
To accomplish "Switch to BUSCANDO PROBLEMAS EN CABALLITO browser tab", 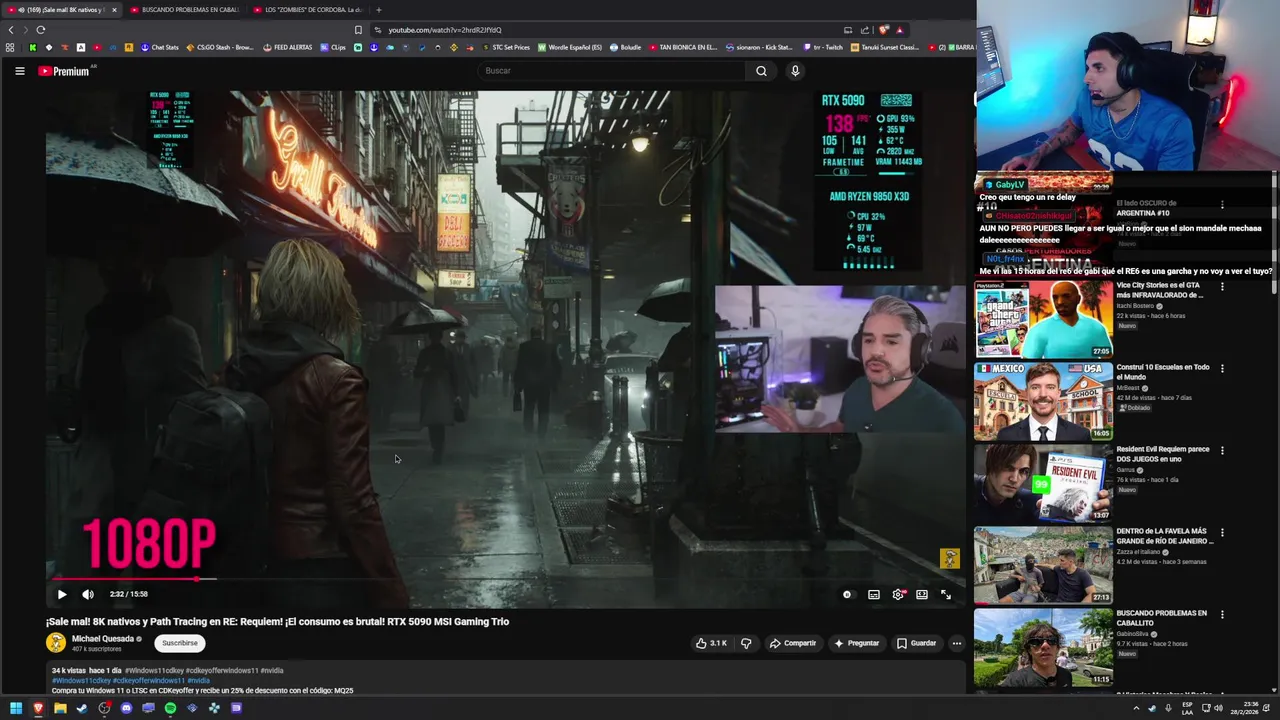I will click(184, 10).
